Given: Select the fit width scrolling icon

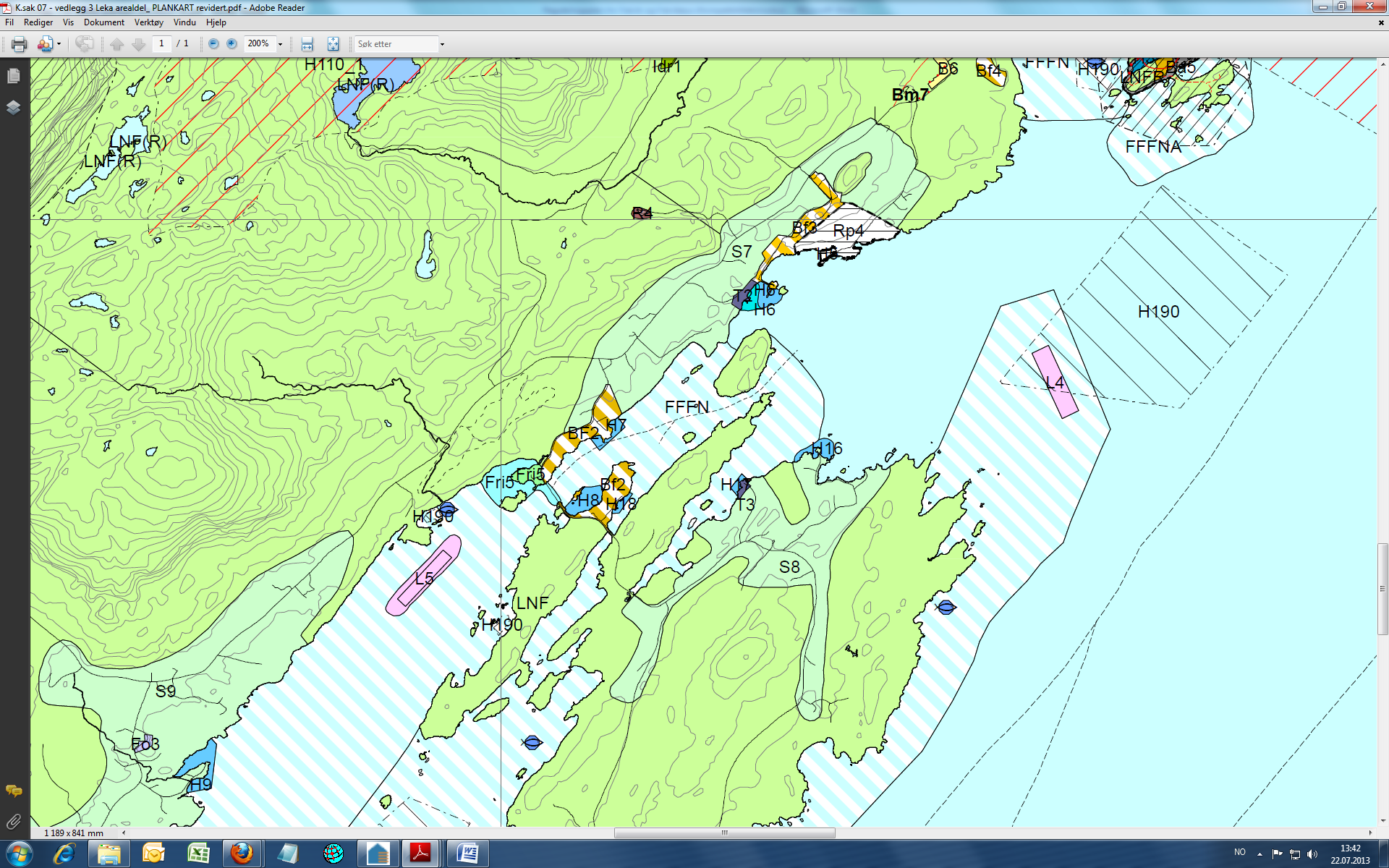Looking at the screenshot, I should pos(307,44).
